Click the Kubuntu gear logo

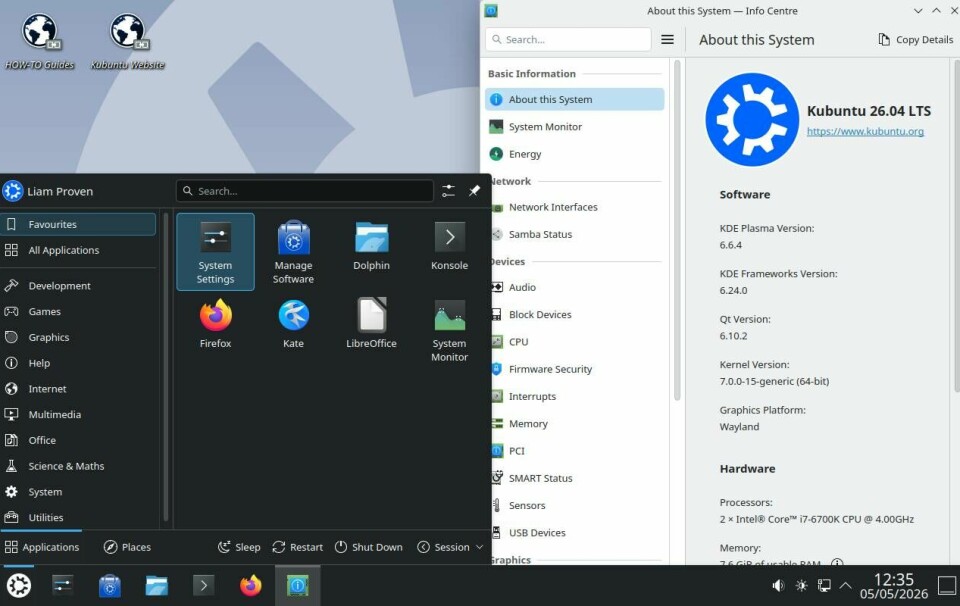coord(752,119)
